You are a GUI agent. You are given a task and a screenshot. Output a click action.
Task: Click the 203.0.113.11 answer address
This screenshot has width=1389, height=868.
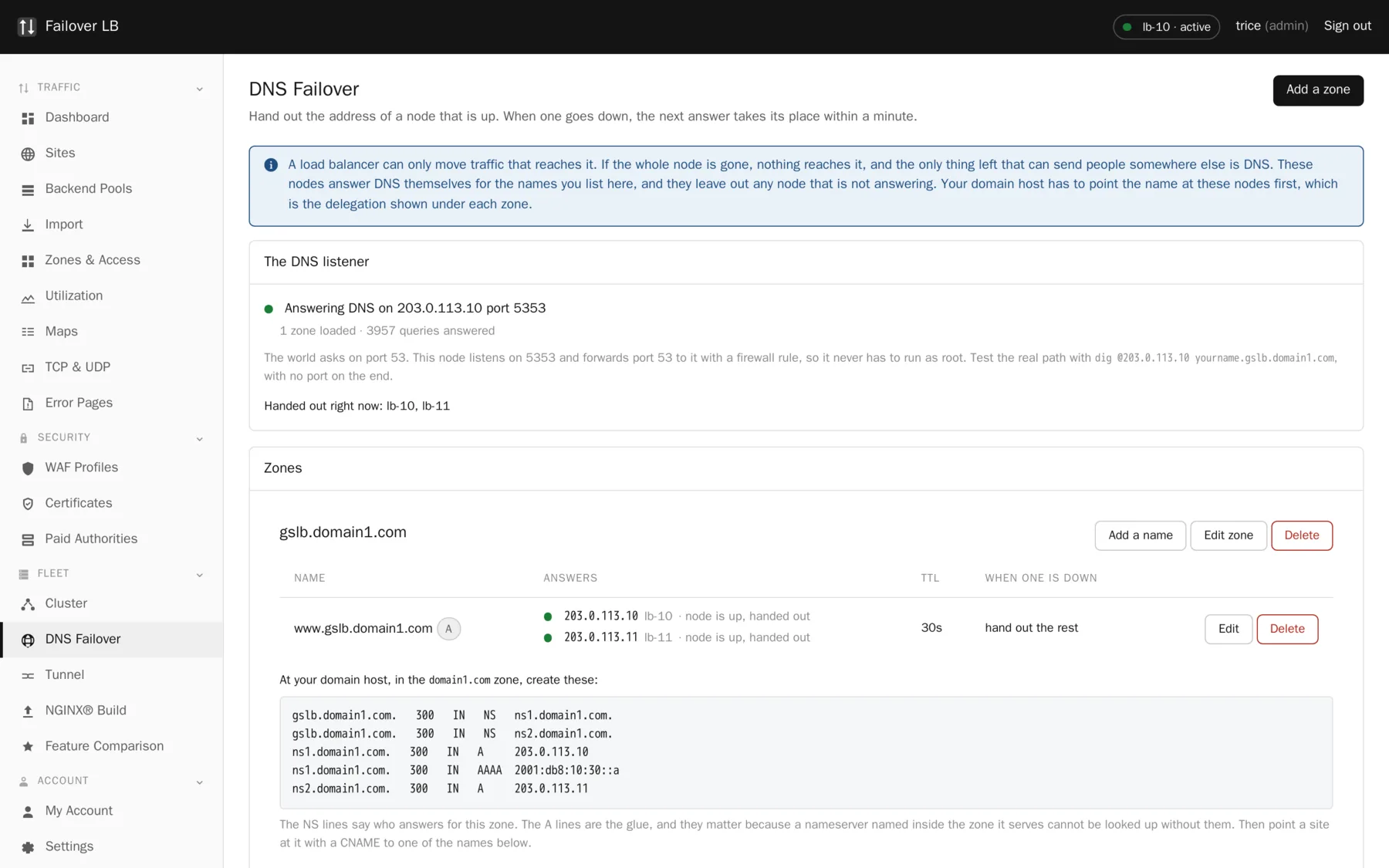(600, 637)
